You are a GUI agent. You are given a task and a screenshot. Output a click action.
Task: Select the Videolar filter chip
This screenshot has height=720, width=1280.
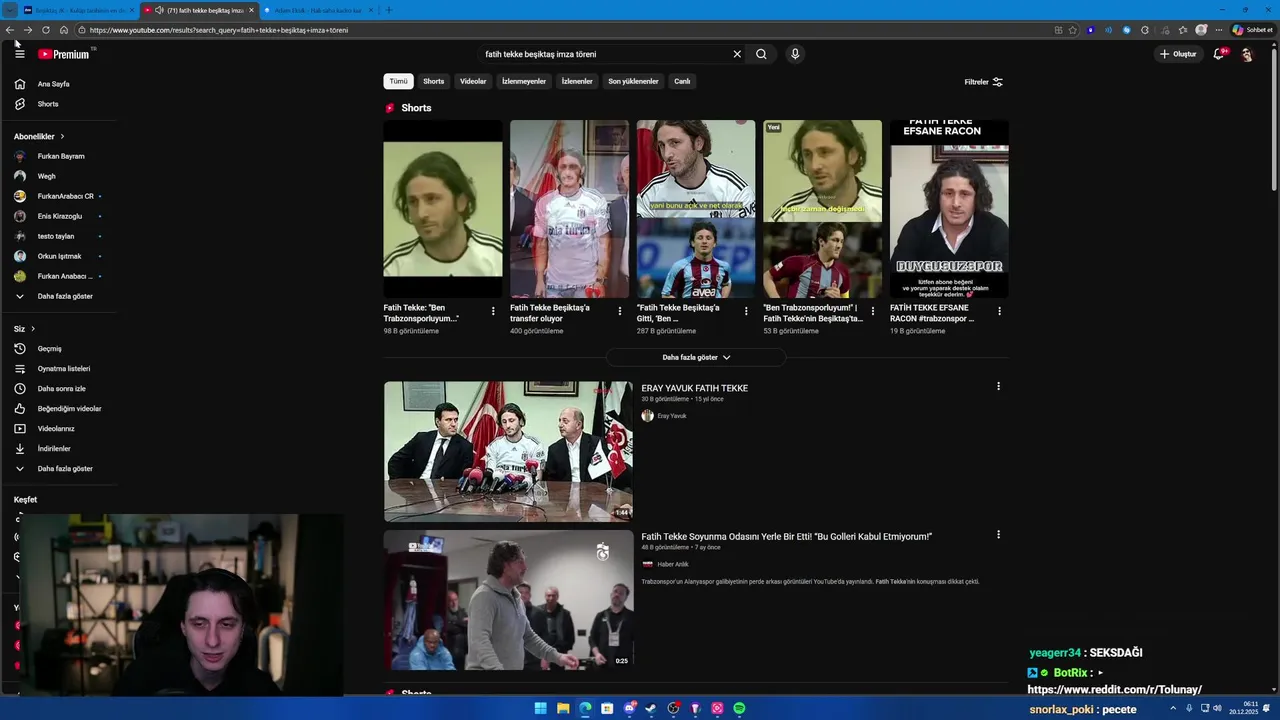[x=473, y=81]
